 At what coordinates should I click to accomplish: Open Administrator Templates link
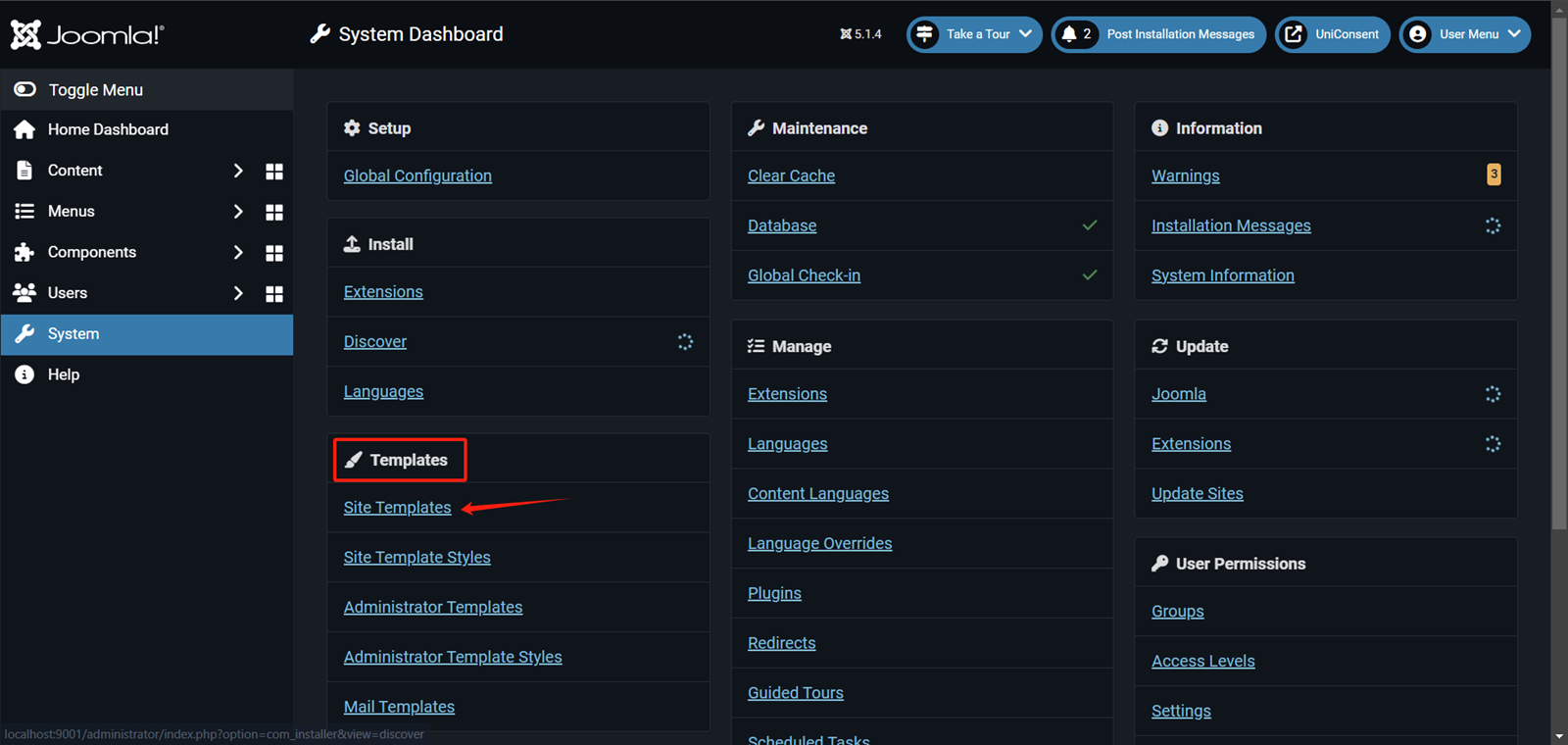[433, 608]
